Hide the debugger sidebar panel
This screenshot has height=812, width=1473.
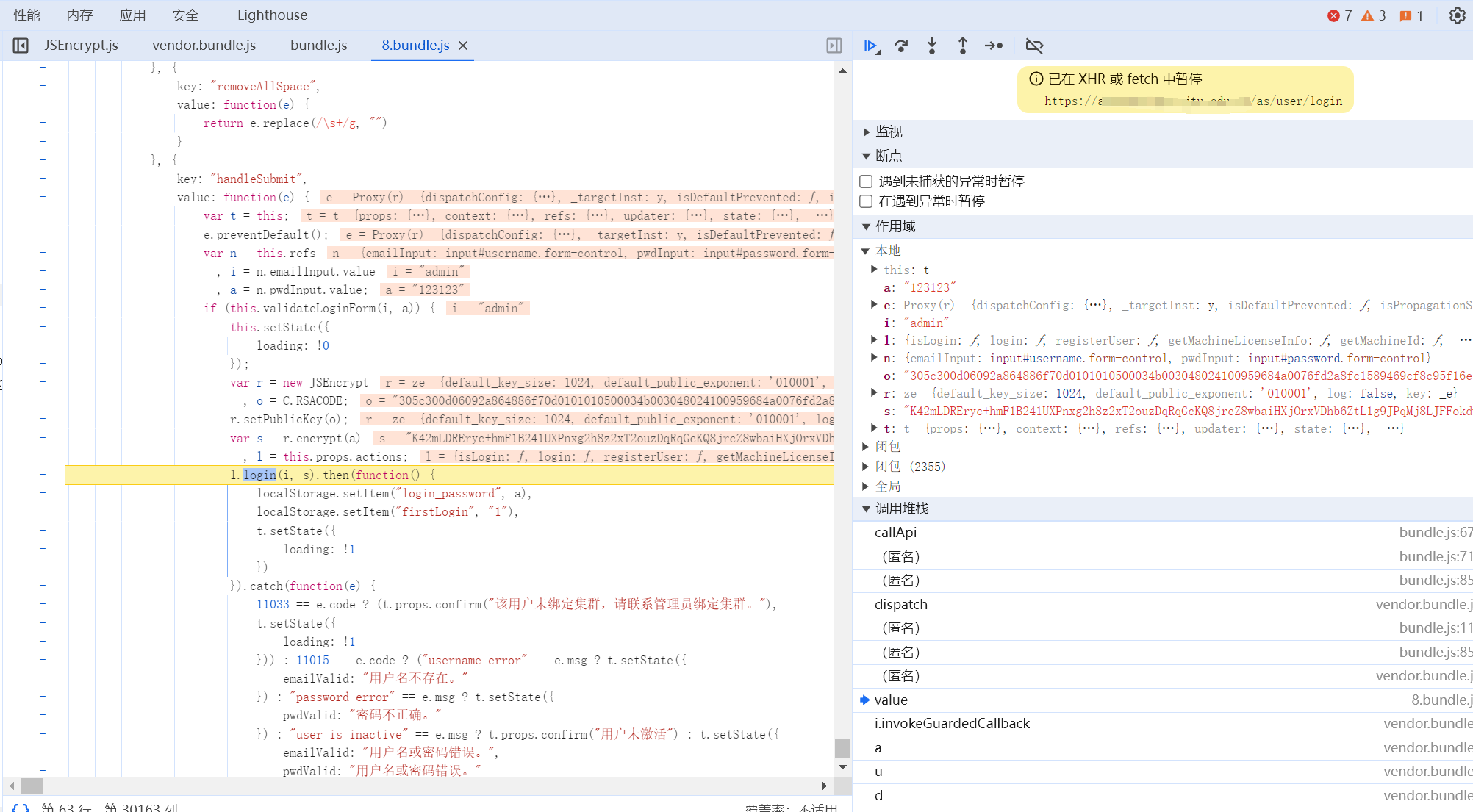(834, 46)
